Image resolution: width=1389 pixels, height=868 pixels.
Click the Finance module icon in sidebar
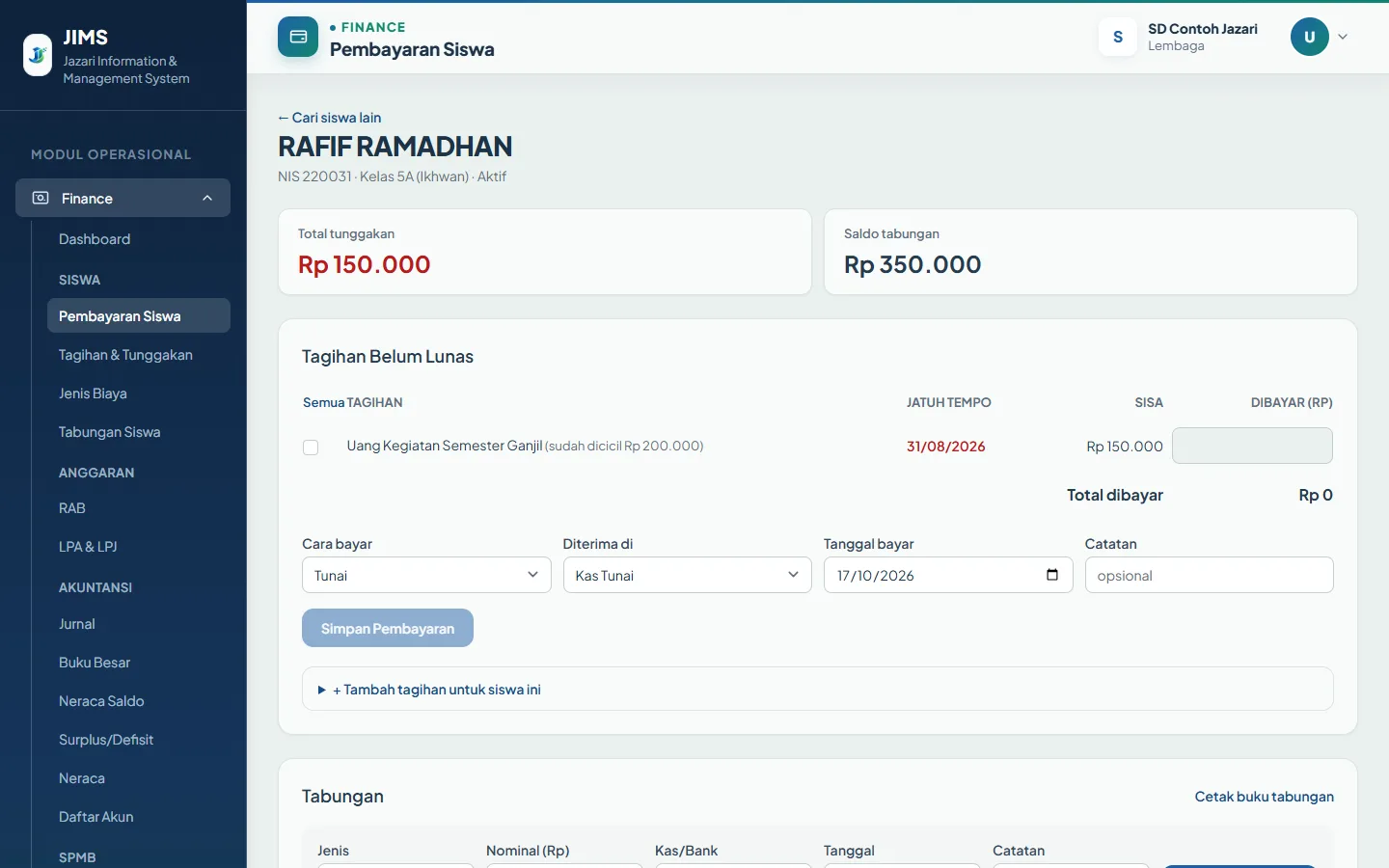click(41, 198)
